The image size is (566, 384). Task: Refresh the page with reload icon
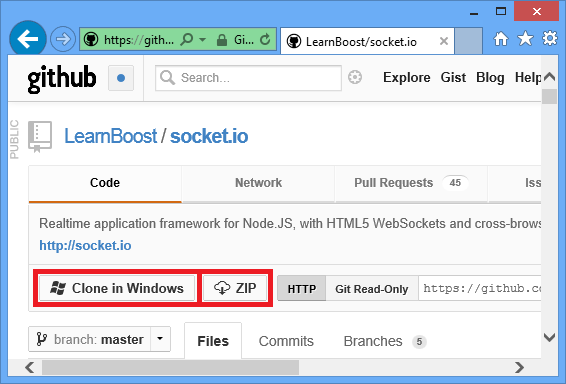[x=265, y=39]
